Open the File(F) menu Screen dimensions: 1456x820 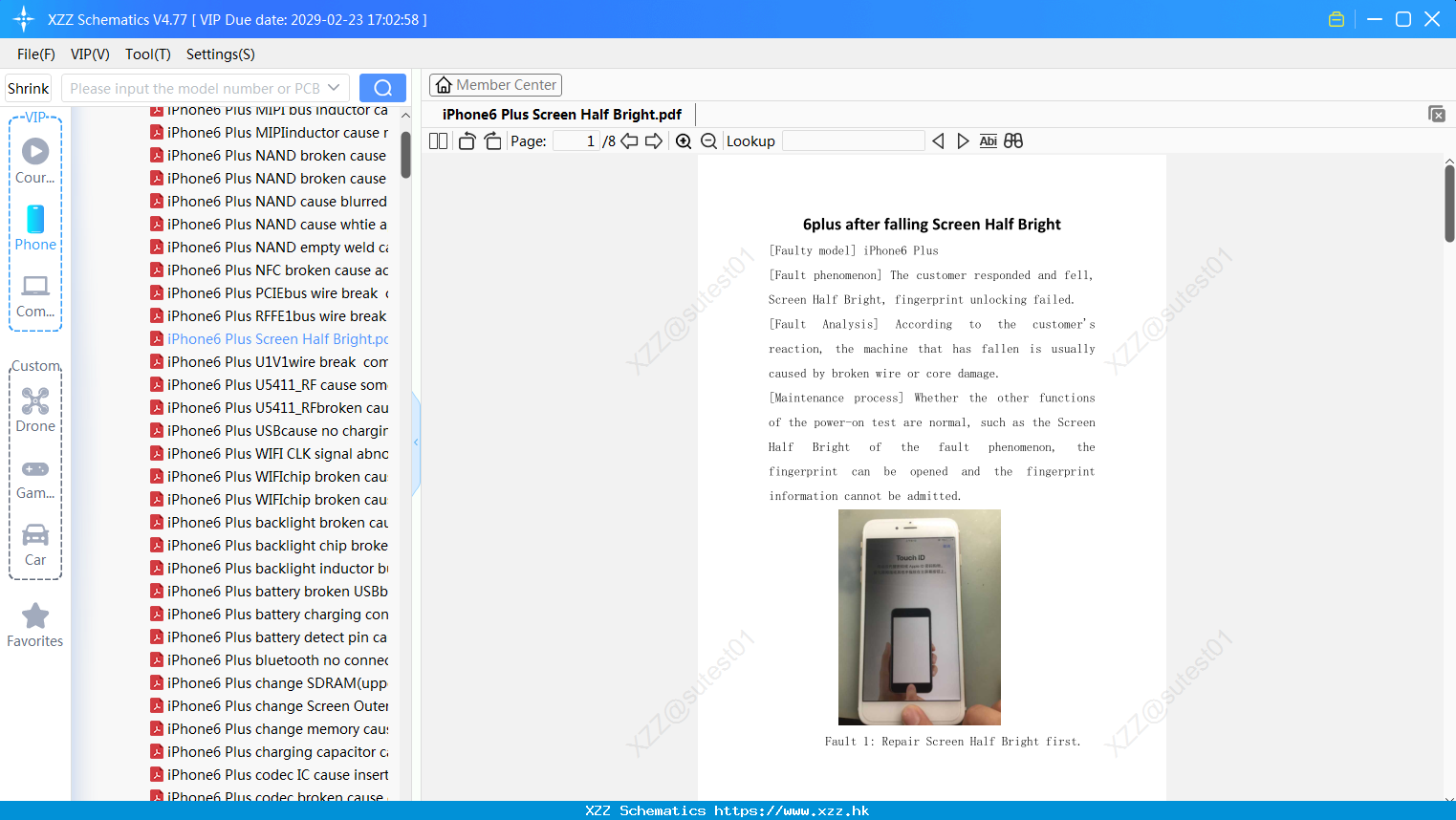pyautogui.click(x=36, y=54)
